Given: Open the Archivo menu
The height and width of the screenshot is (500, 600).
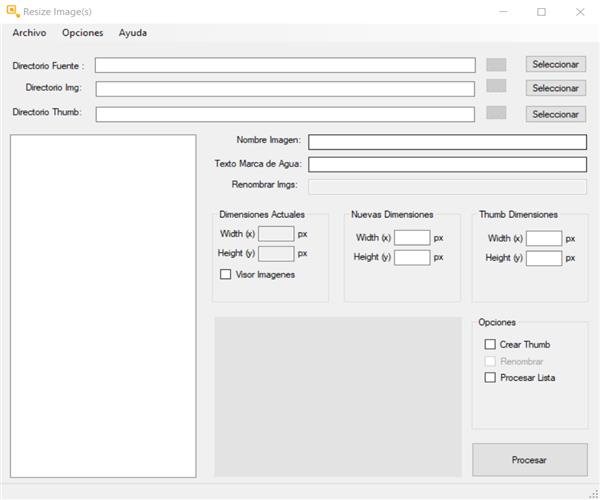Looking at the screenshot, I should click(x=30, y=33).
